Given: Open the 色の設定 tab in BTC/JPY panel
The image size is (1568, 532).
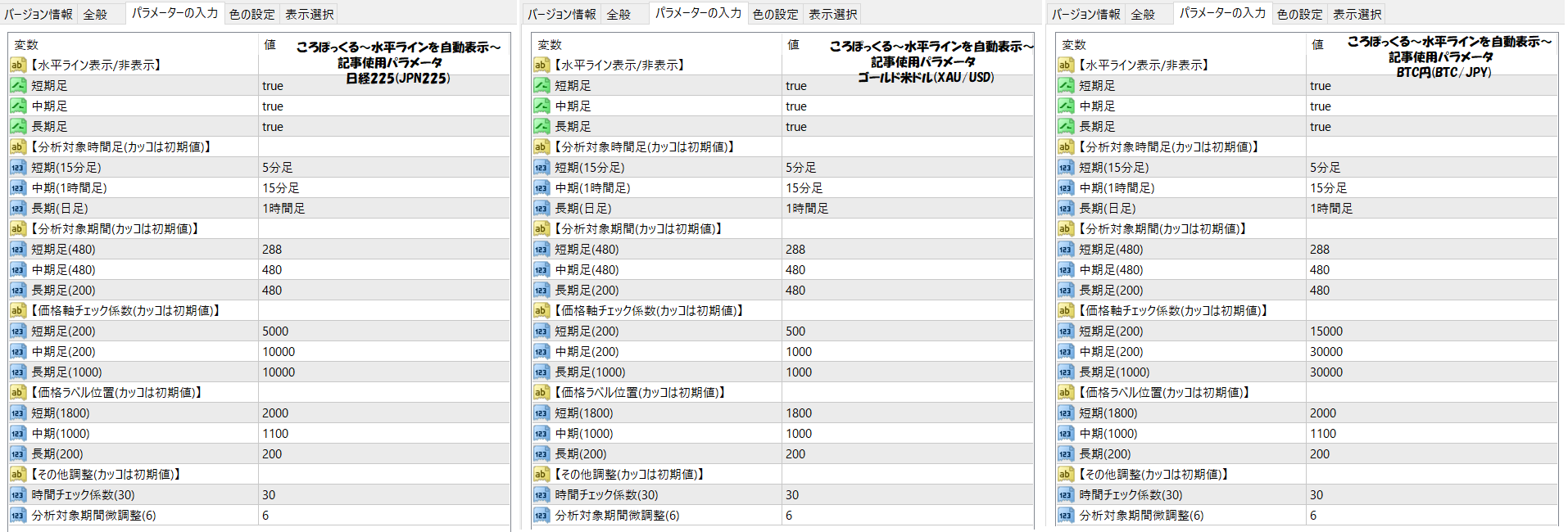Looking at the screenshot, I should [1299, 14].
